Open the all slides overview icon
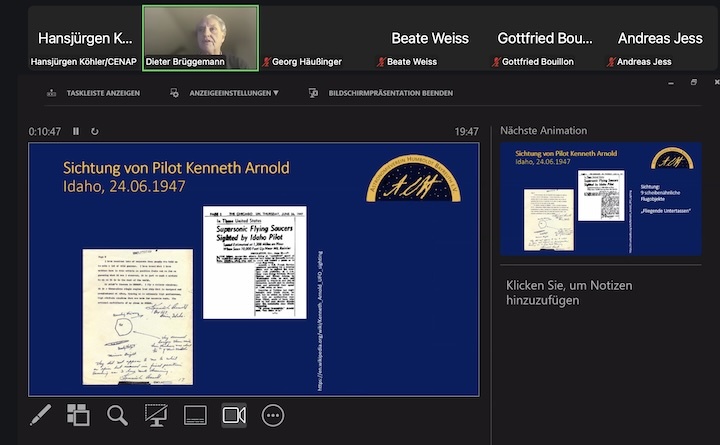Viewport: 720px width, 445px height. (78, 415)
